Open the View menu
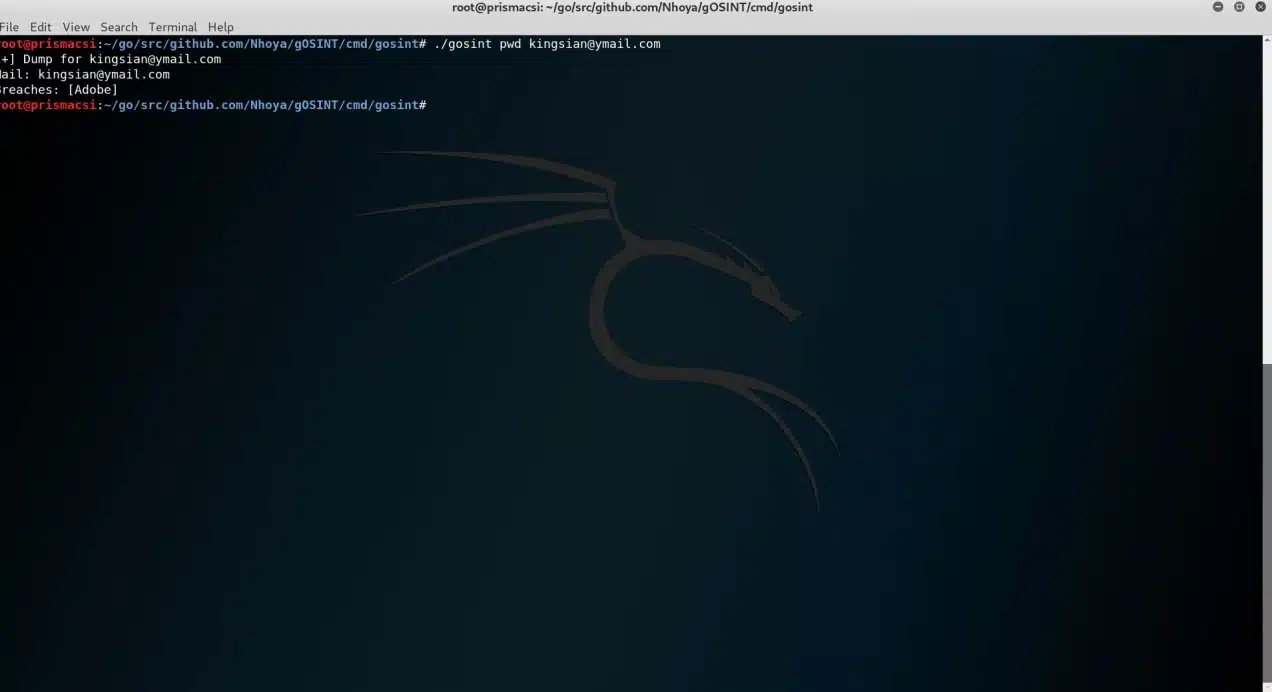 tap(76, 27)
